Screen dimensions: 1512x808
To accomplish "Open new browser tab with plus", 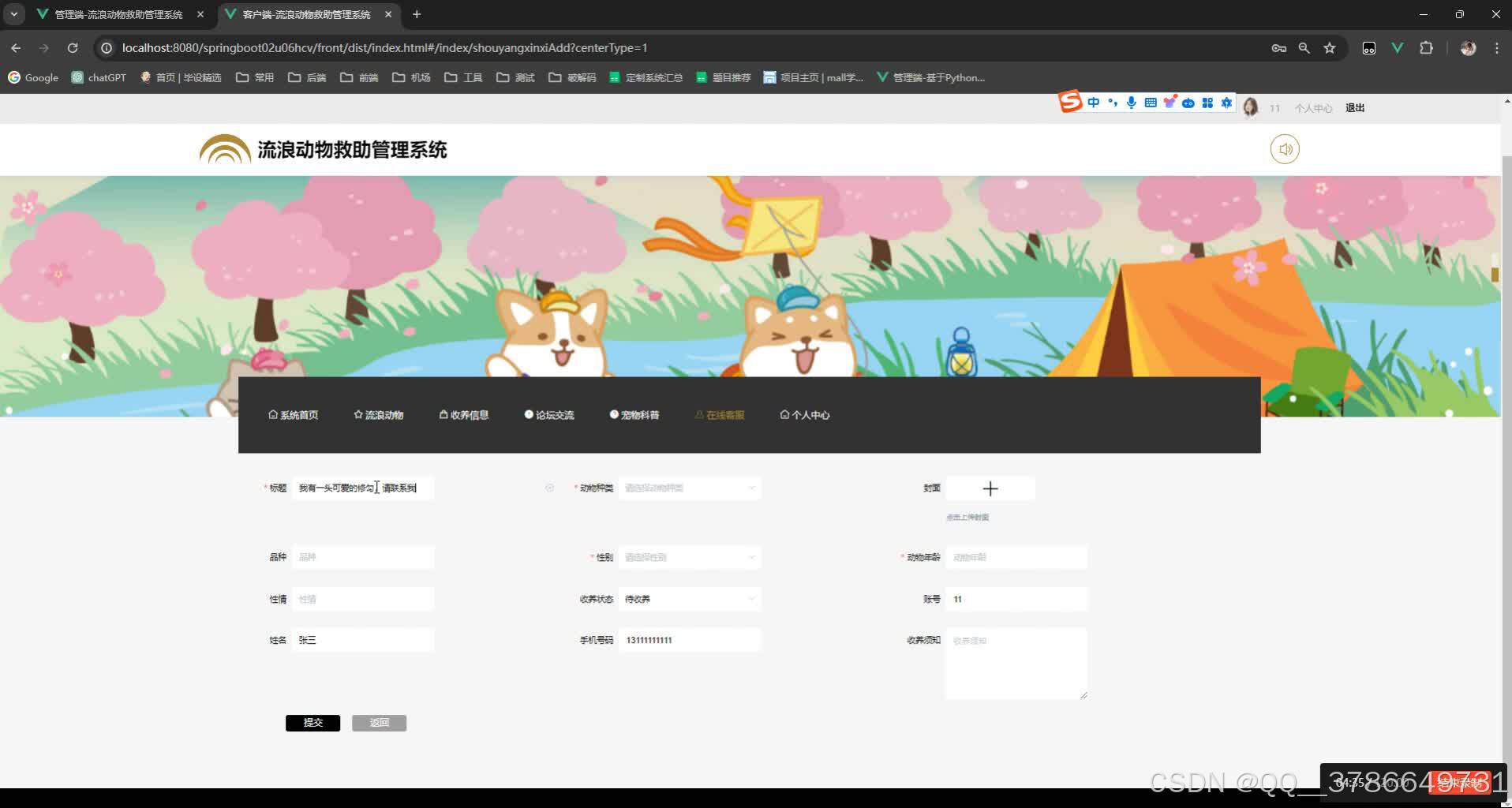I will click(417, 14).
